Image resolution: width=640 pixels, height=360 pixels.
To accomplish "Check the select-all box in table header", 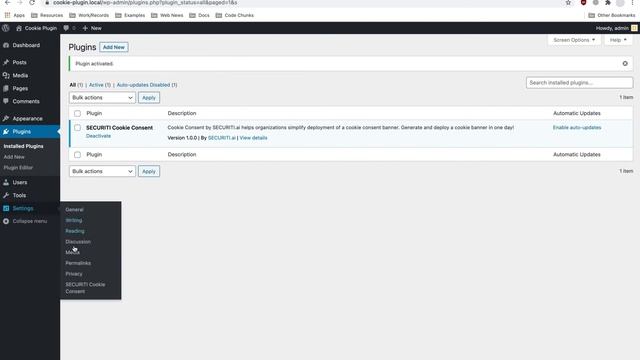I will pos(78,113).
